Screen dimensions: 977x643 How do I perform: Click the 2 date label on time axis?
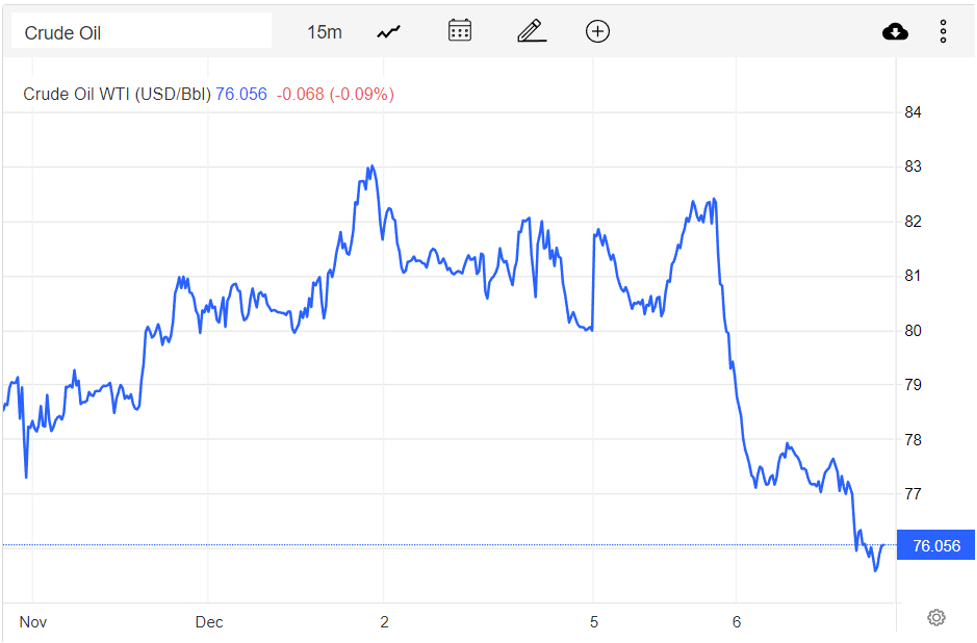click(384, 622)
